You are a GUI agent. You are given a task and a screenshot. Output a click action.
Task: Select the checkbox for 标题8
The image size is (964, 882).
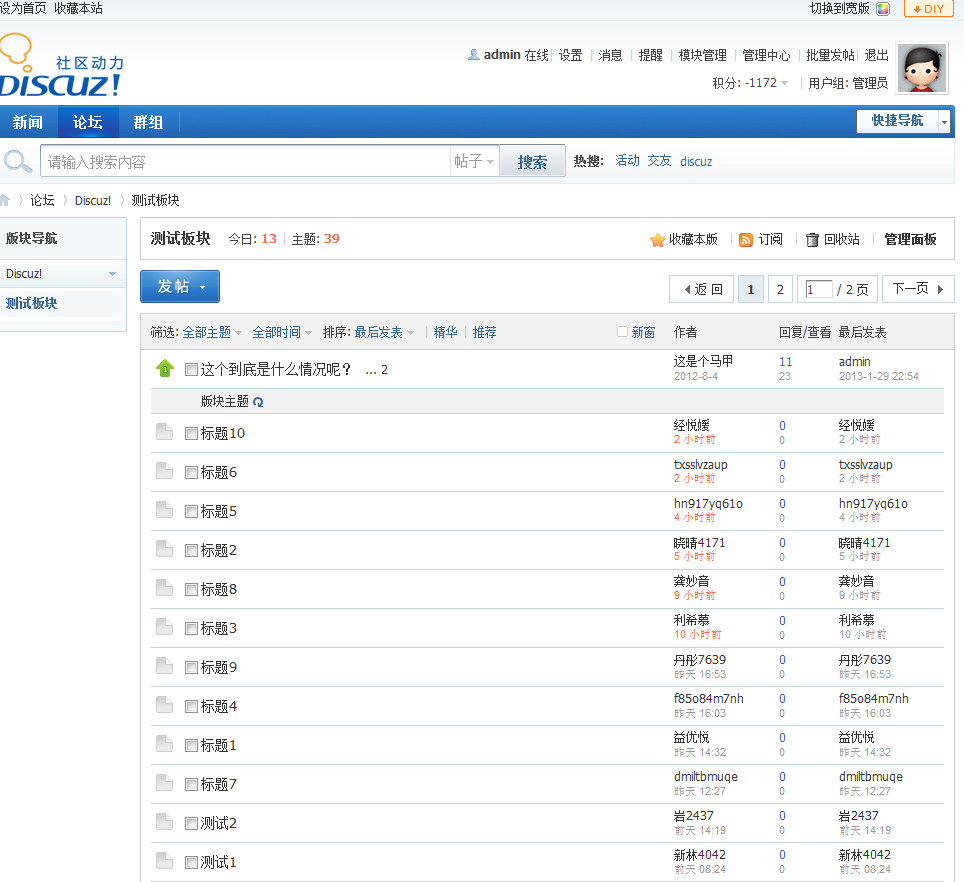191,590
